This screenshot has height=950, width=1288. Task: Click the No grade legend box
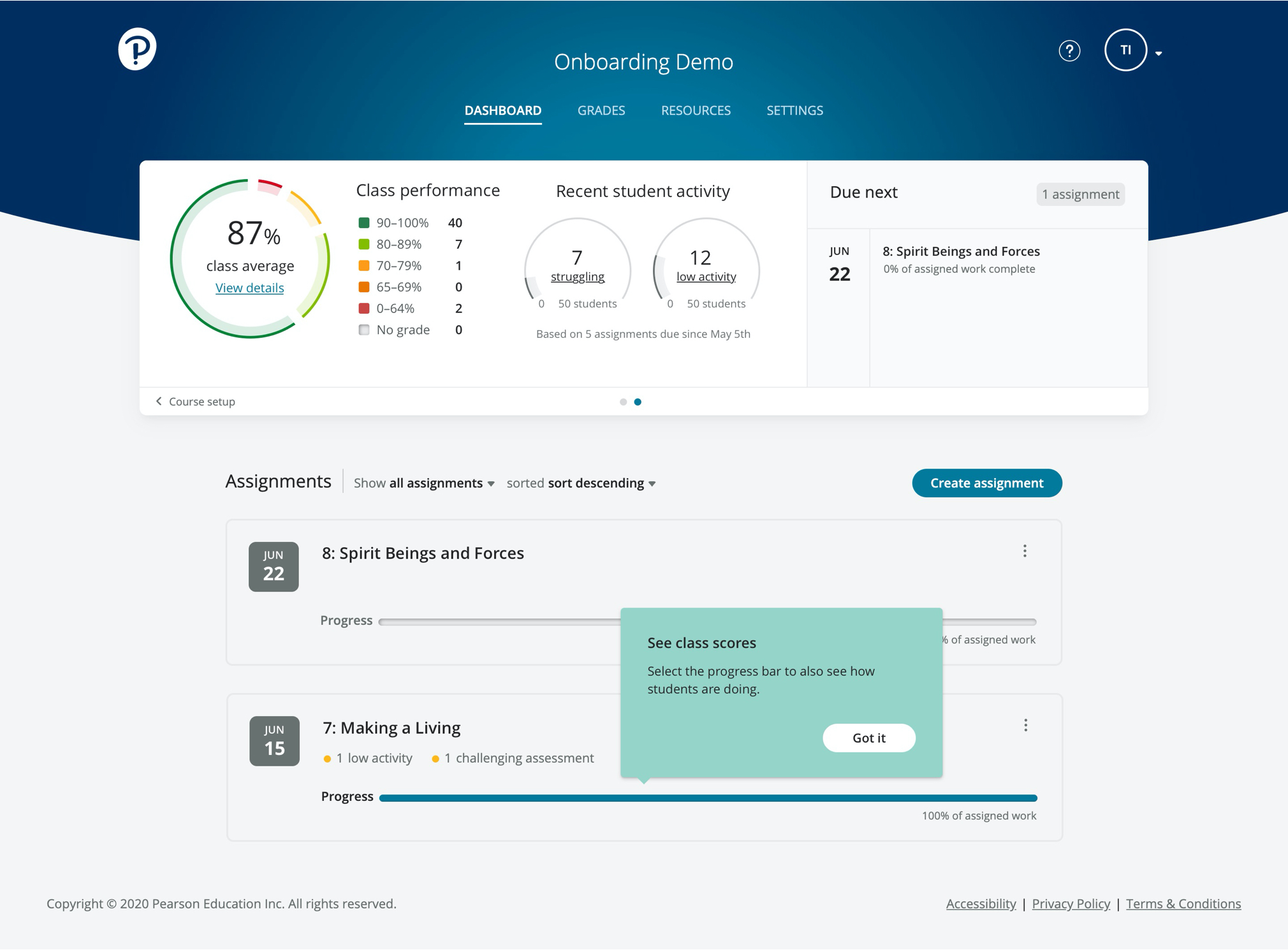tap(364, 330)
